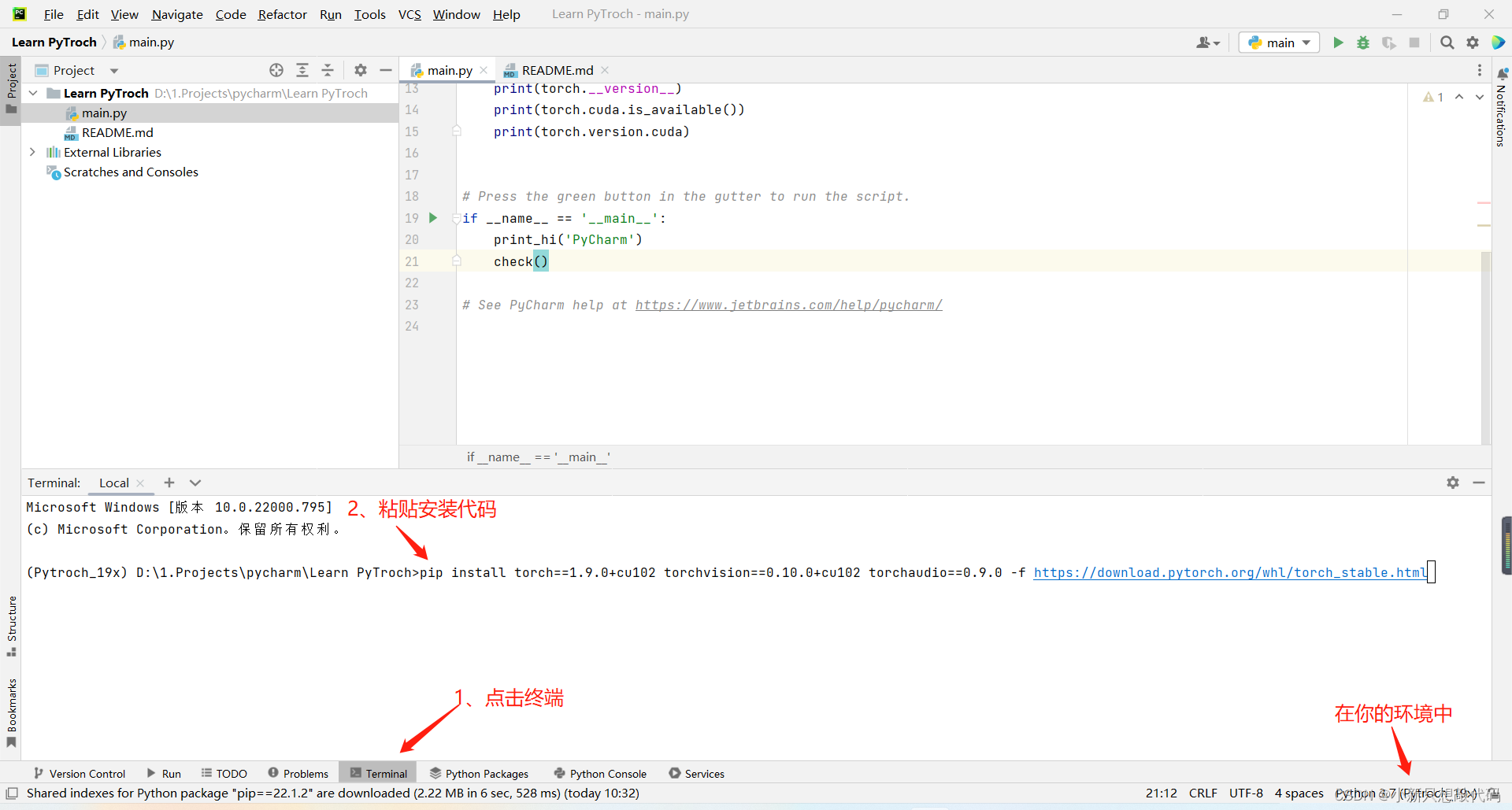The height and width of the screenshot is (810, 1512).
Task: Go to next highlighted error arrow
Action: tap(1480, 97)
